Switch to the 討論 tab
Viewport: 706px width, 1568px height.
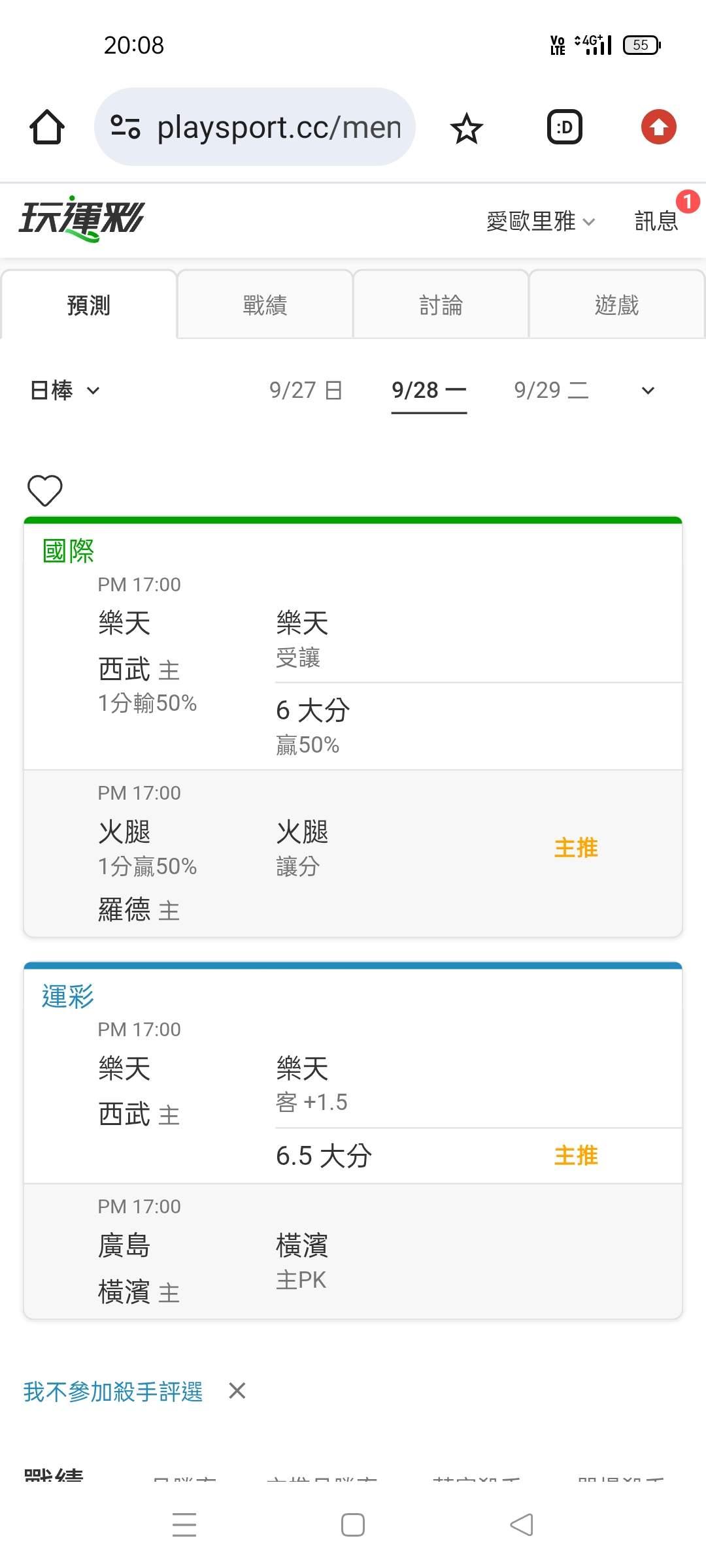441,304
